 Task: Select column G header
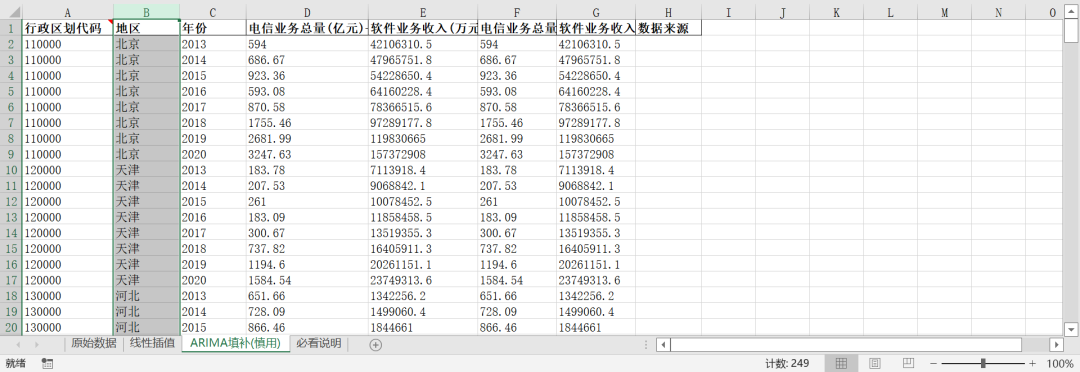pyautogui.click(x=596, y=12)
